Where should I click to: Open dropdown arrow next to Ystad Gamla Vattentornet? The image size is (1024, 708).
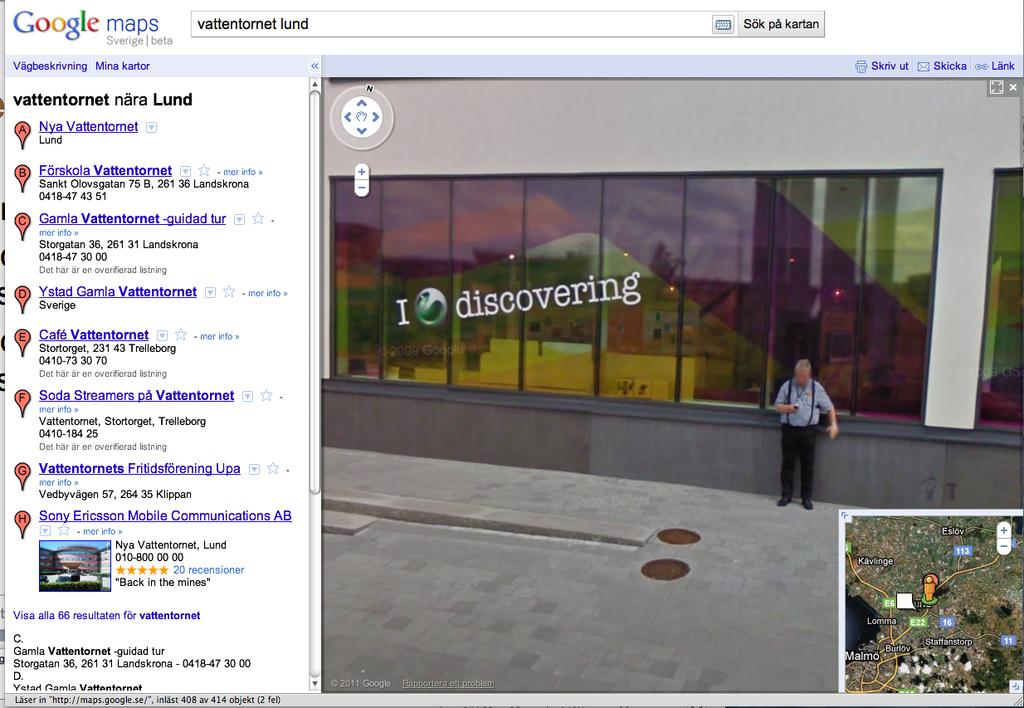click(x=210, y=293)
